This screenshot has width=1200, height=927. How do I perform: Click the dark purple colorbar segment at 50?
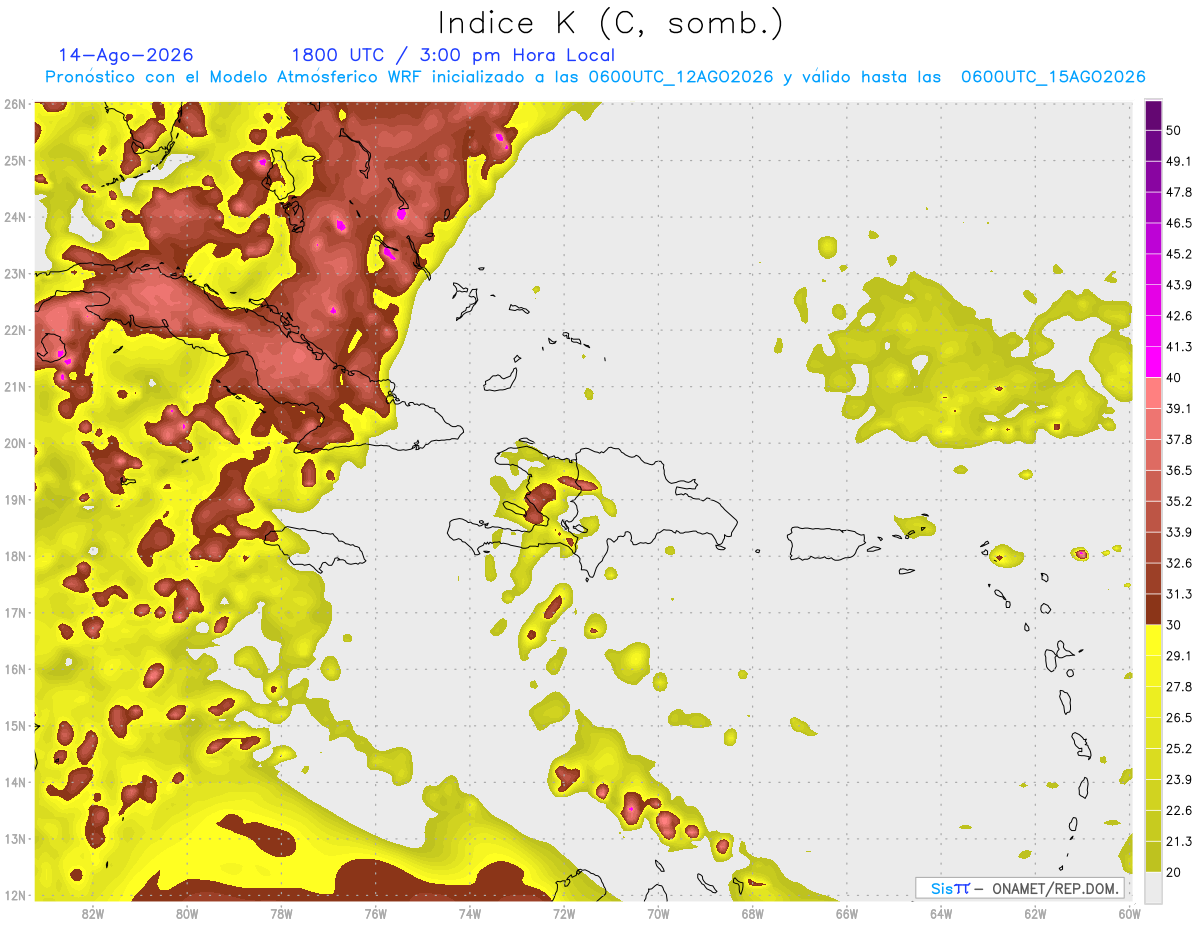click(1153, 115)
